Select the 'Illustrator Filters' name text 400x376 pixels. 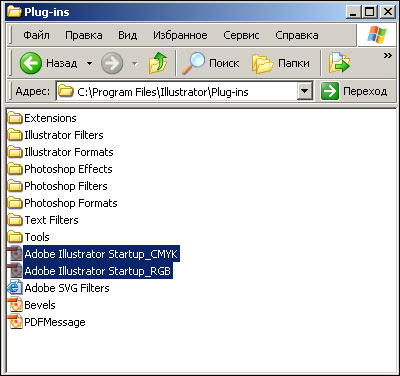point(64,135)
